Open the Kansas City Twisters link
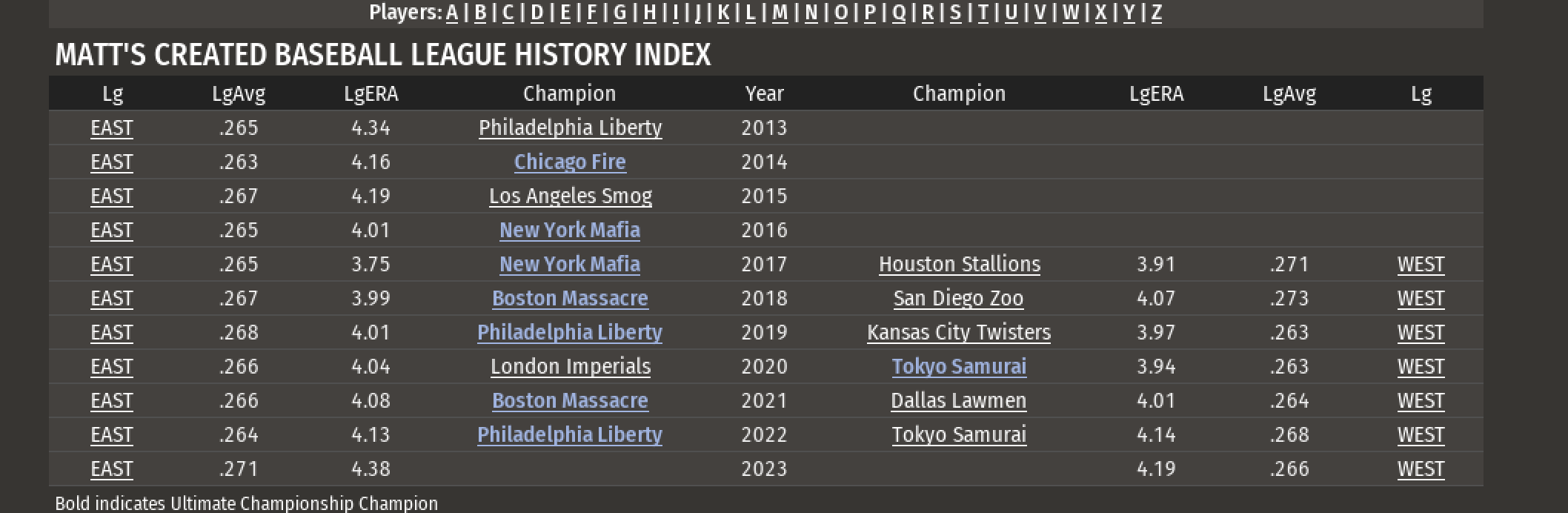 959,333
